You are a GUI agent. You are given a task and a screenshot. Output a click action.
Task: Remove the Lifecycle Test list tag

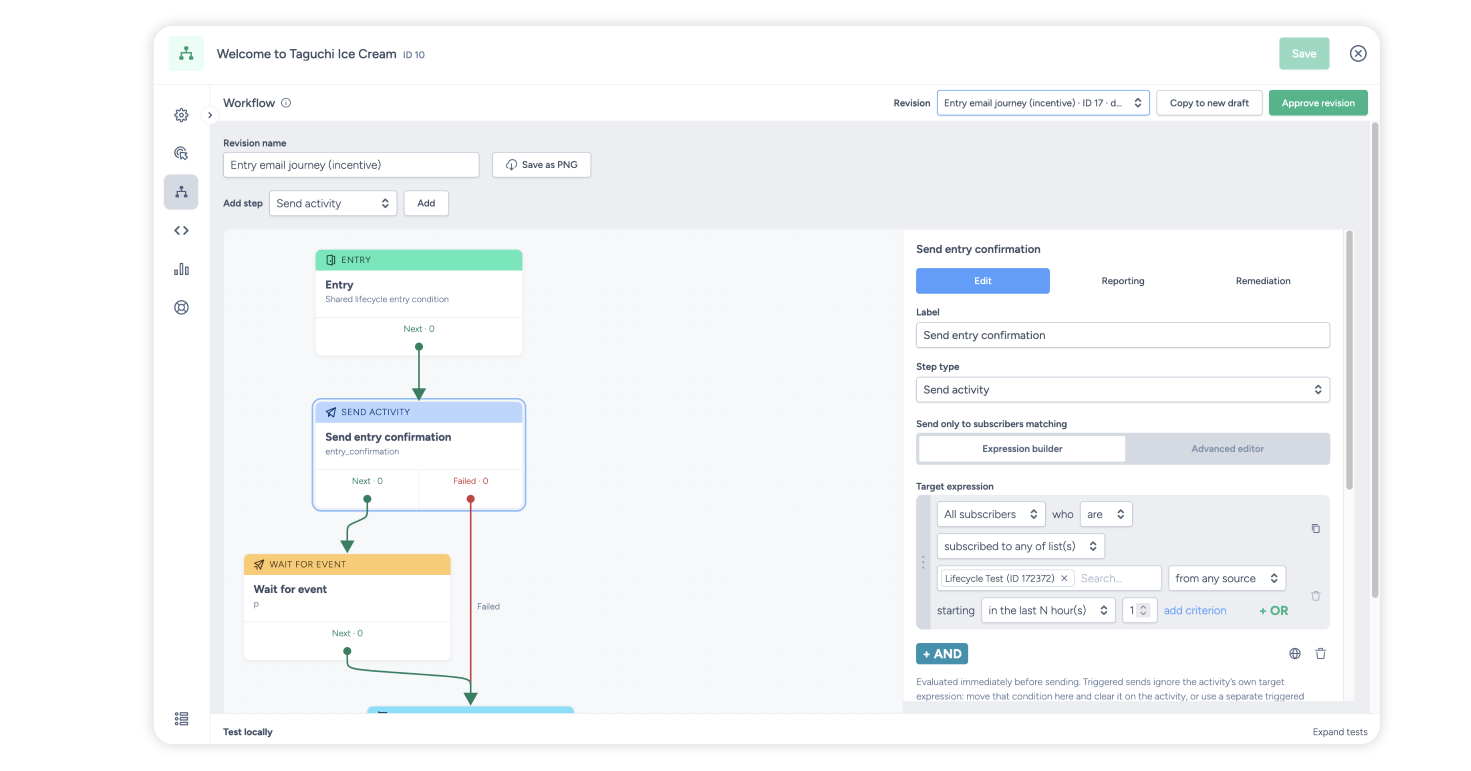tap(1064, 579)
